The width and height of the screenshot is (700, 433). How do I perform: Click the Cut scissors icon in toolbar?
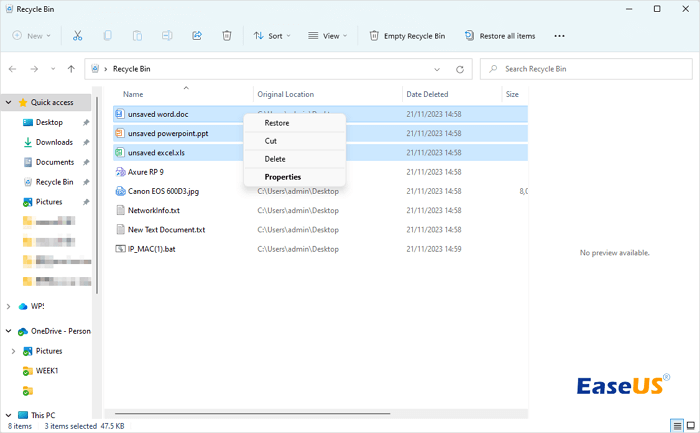point(77,36)
